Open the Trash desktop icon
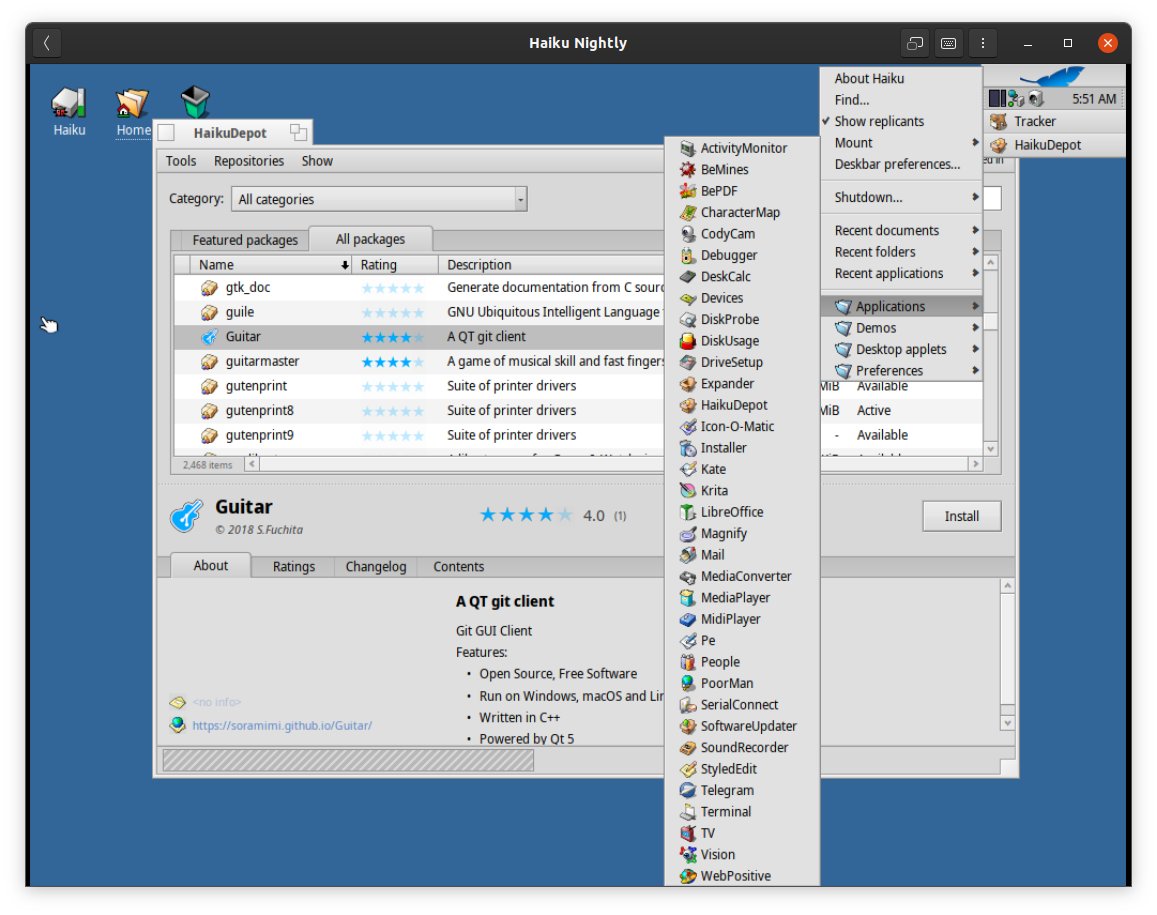Viewport: 1157px width, 915px height. point(196,102)
